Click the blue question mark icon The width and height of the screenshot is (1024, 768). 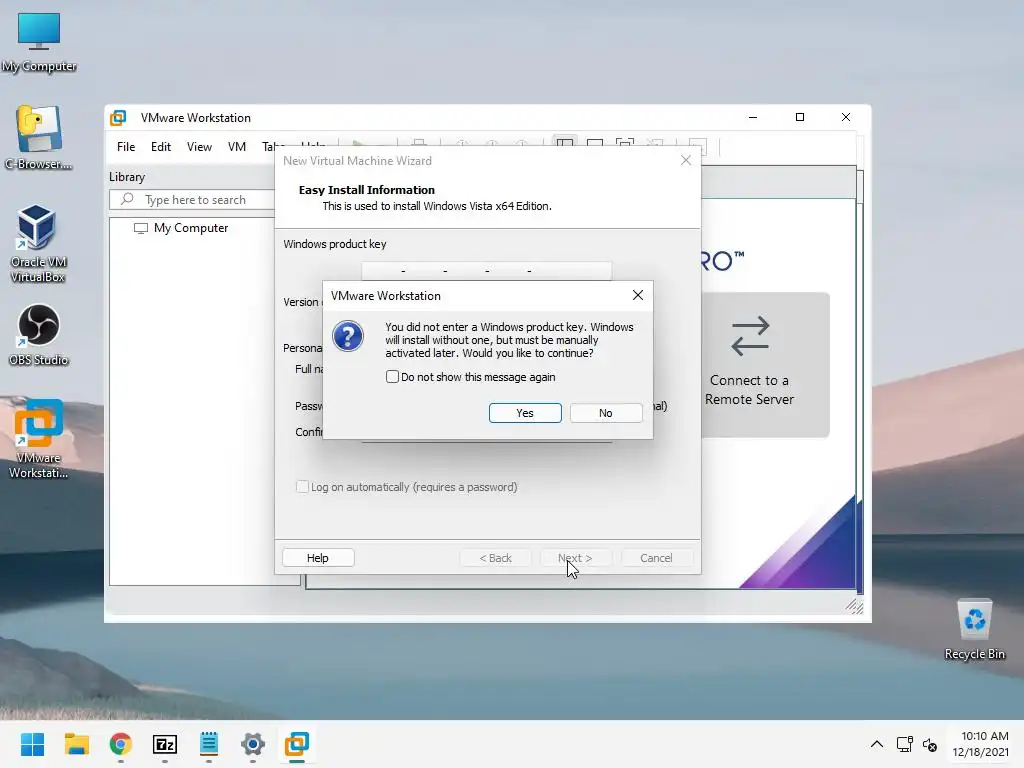point(348,336)
